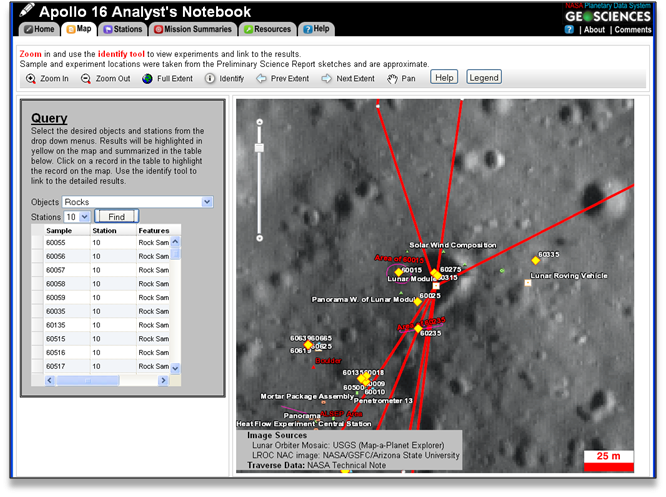Select table row for sample 60057
This screenshot has width=666, height=497.
click(x=101, y=270)
